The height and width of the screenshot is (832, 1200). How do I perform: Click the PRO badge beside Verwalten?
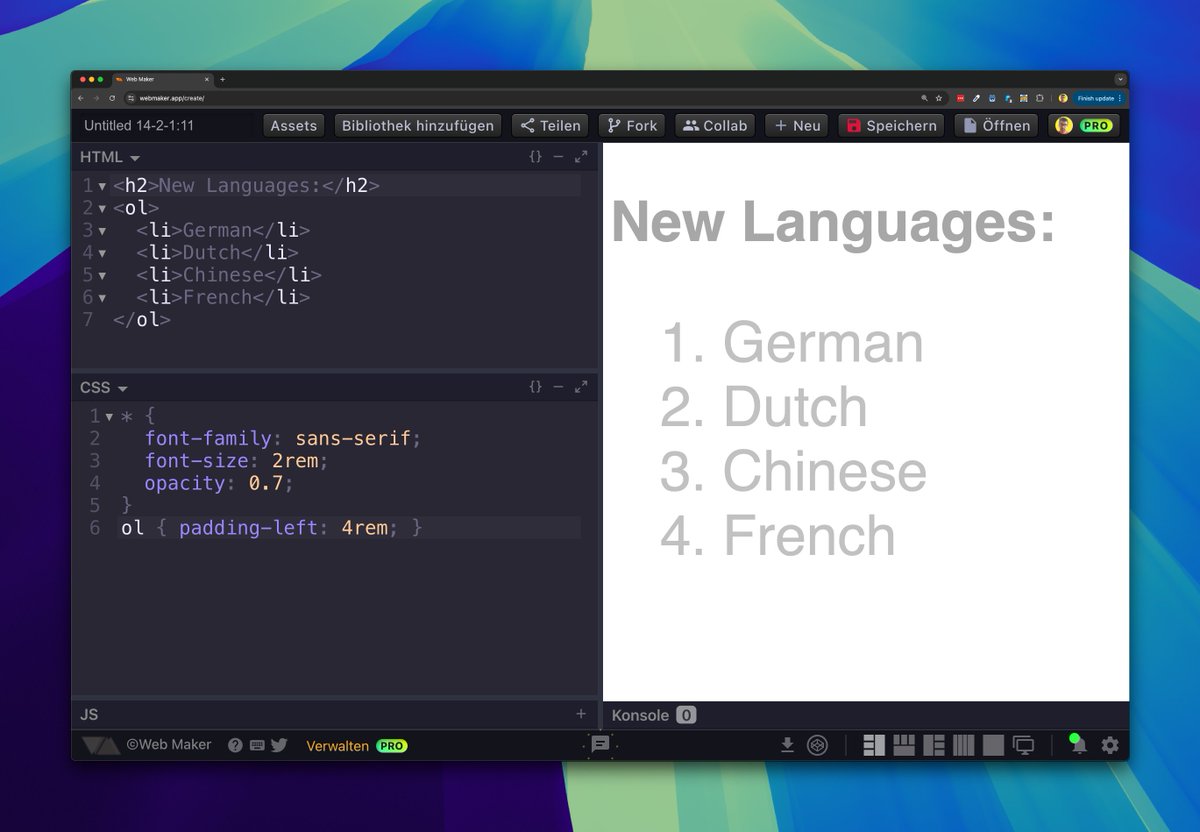click(392, 746)
